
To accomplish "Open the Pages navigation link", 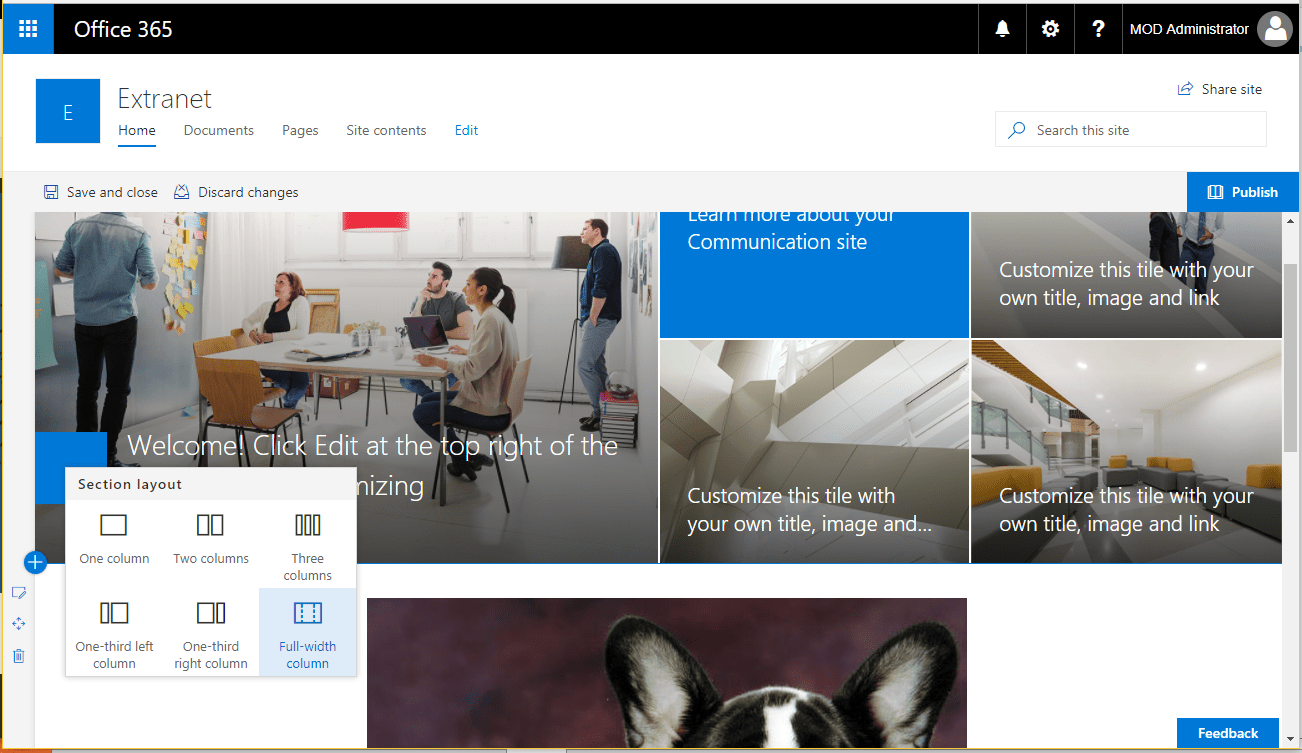I will pyautogui.click(x=300, y=130).
